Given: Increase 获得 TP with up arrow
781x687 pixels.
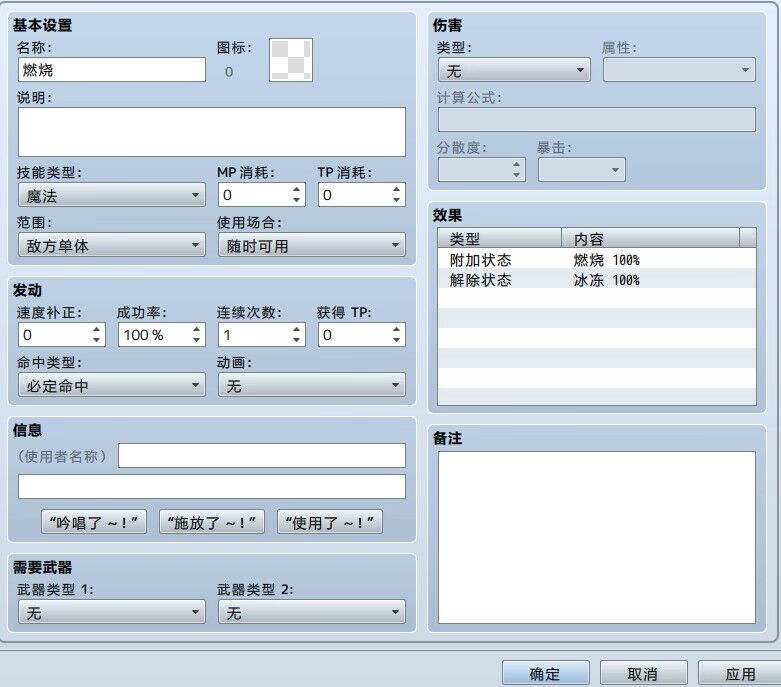Looking at the screenshot, I should point(396,329).
